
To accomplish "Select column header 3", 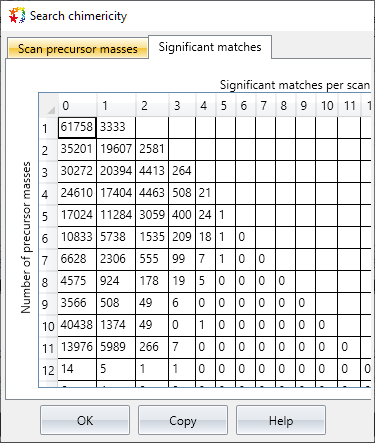I will (182, 105).
